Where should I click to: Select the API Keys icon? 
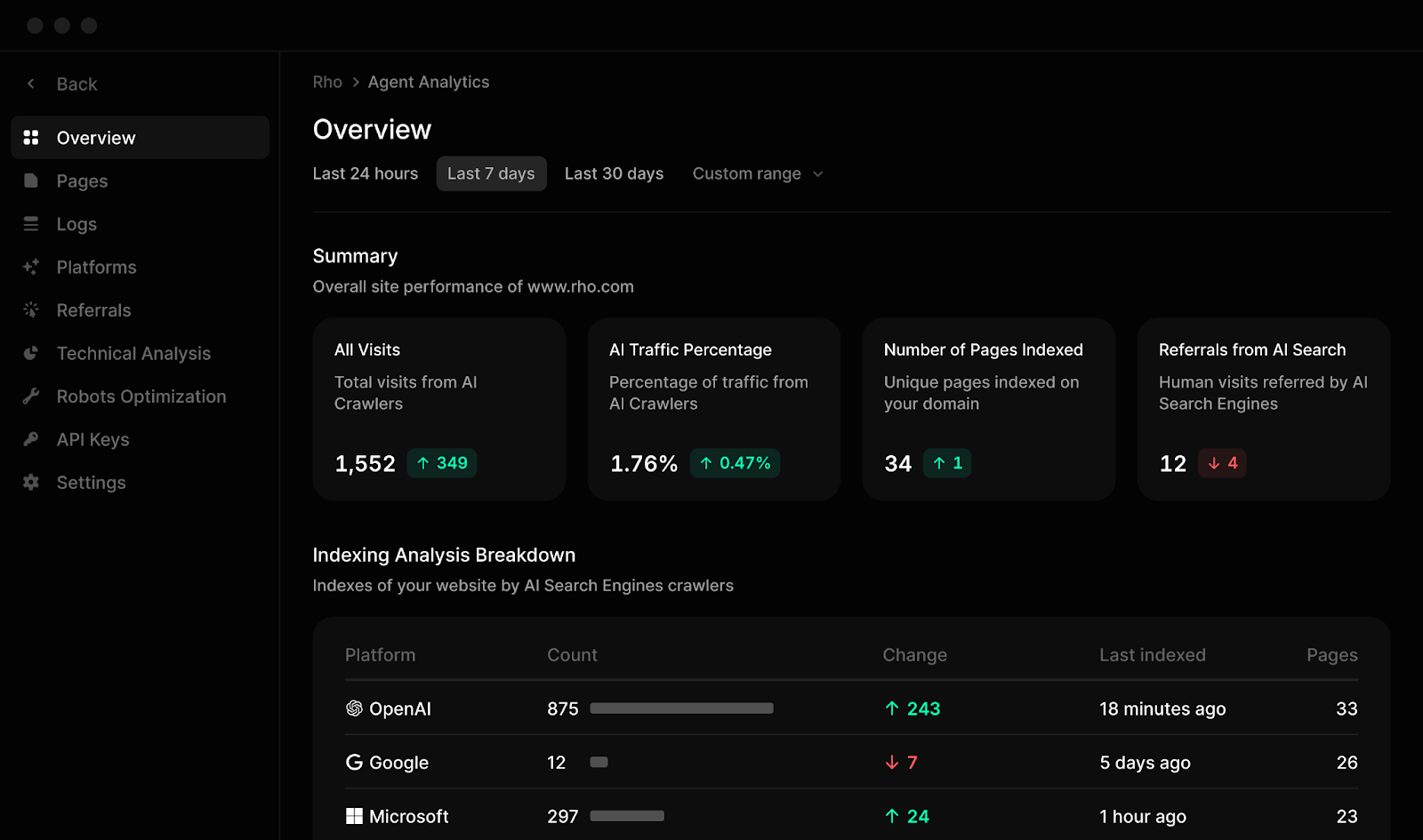point(31,438)
